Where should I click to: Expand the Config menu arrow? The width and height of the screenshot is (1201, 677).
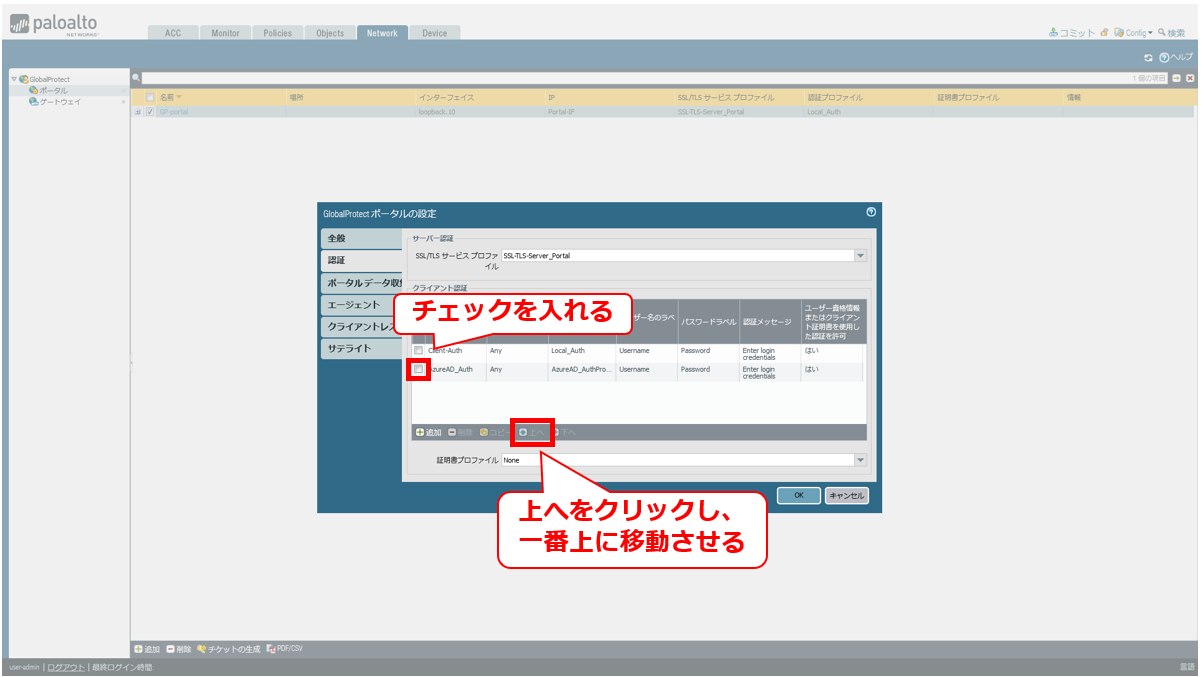1150,33
